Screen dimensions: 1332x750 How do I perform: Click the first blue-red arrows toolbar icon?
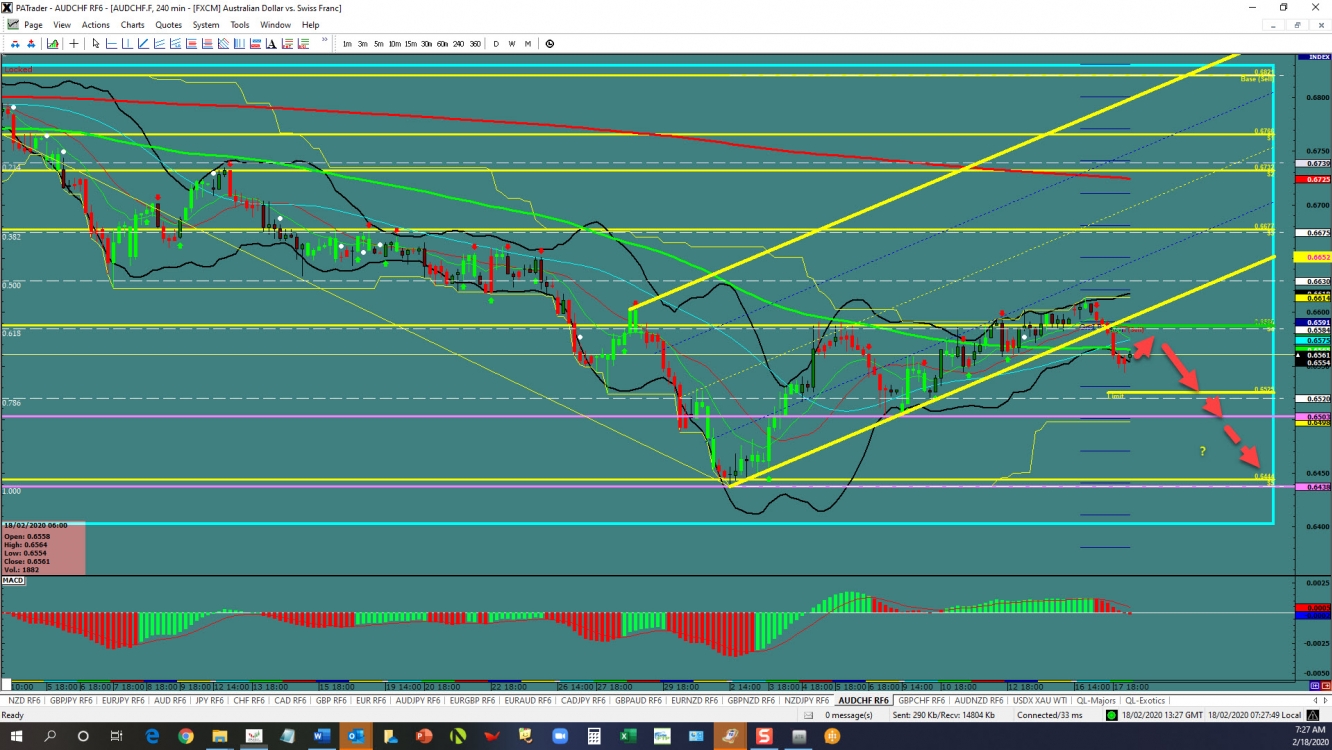point(15,44)
